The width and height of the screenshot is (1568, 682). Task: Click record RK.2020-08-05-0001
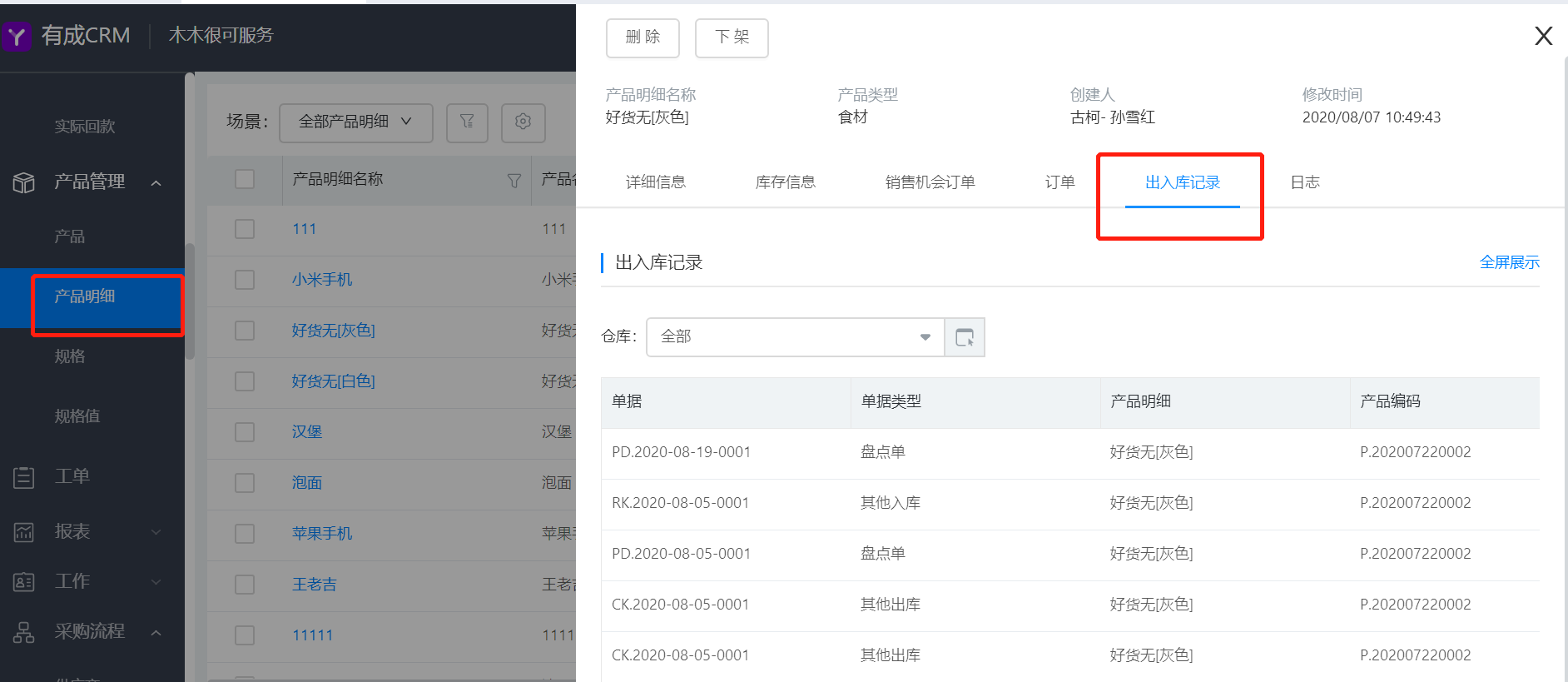click(680, 503)
